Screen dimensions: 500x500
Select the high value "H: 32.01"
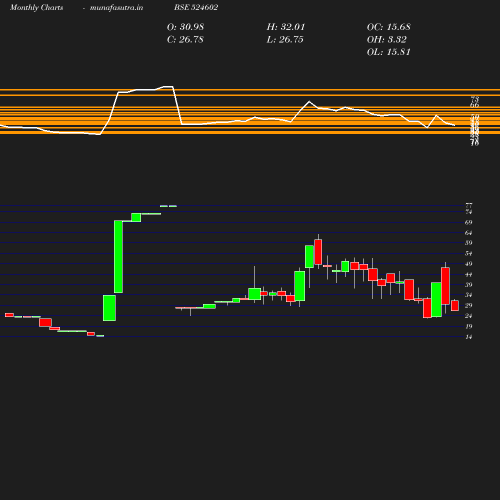(286, 27)
